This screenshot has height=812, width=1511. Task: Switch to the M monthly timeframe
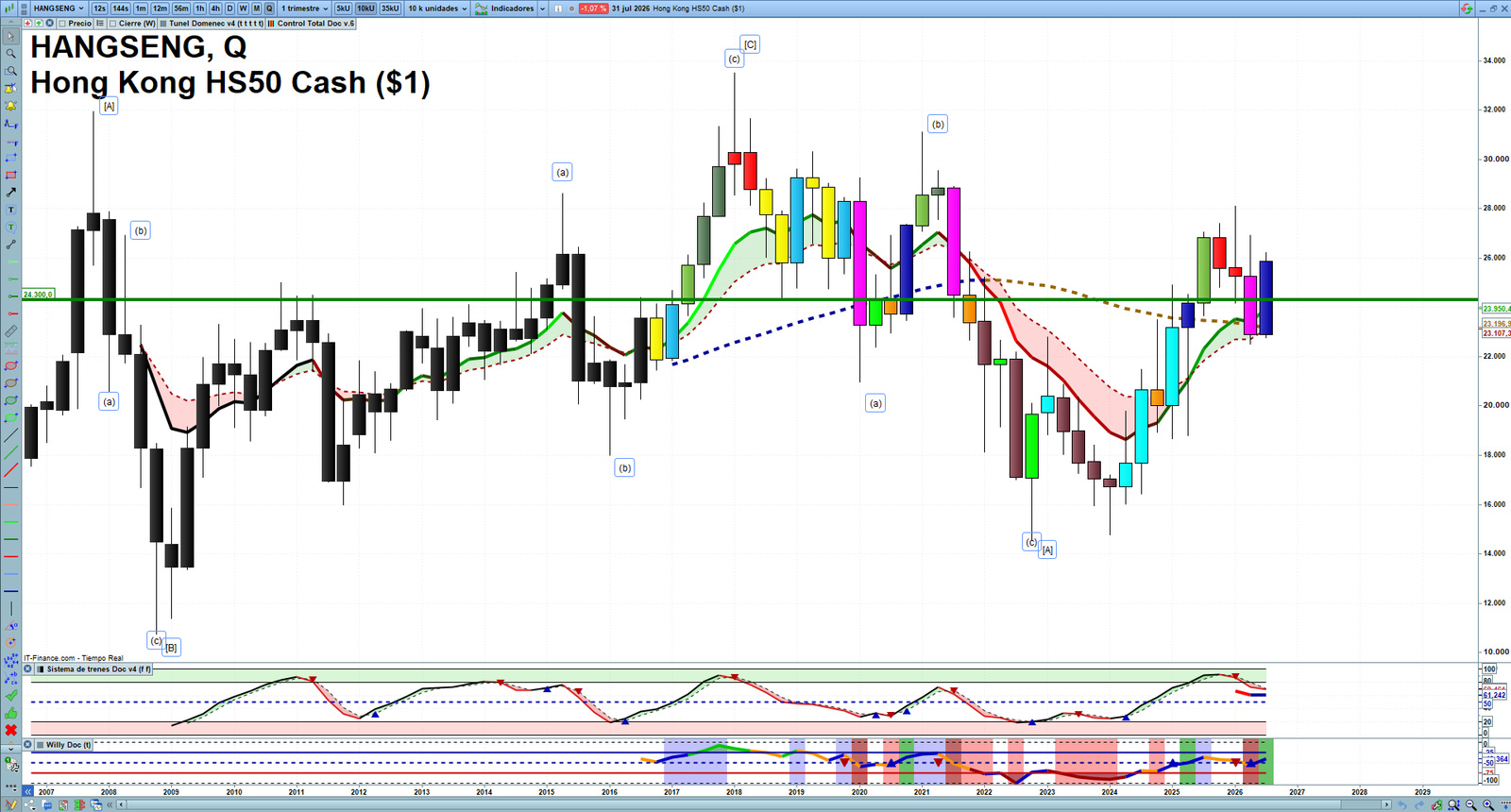click(x=256, y=8)
